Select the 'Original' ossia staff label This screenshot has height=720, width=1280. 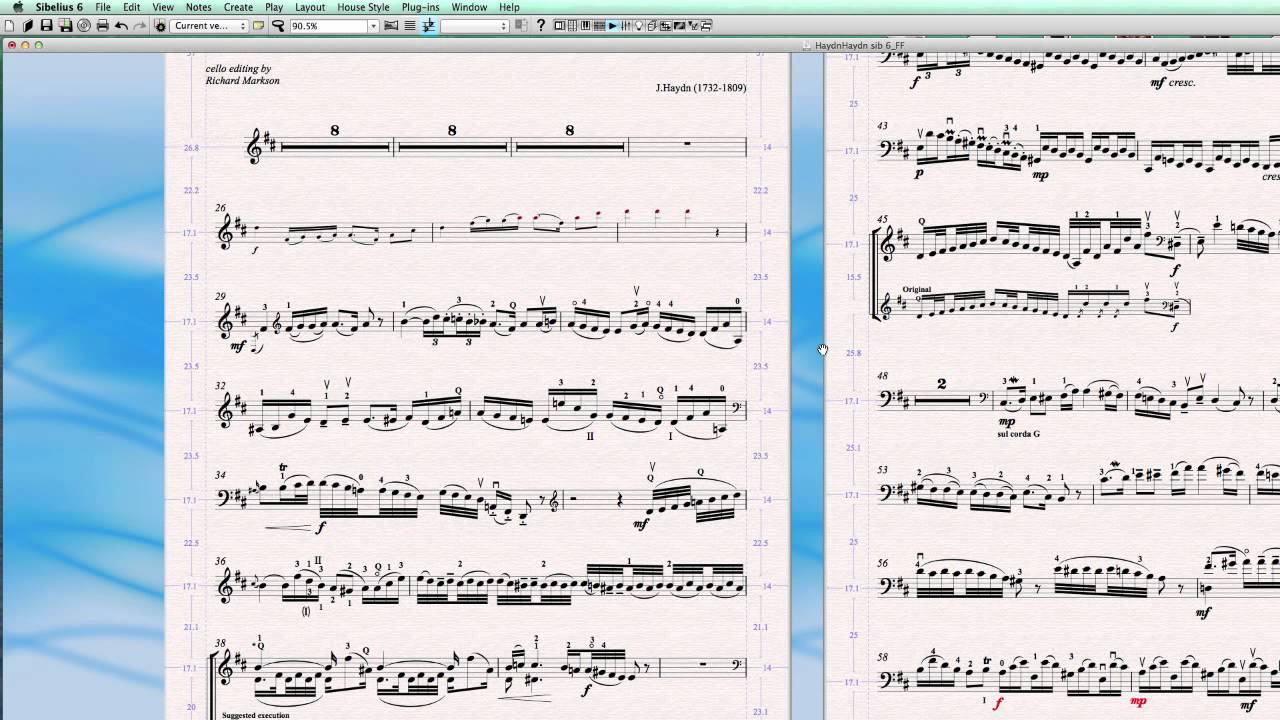(x=916, y=289)
